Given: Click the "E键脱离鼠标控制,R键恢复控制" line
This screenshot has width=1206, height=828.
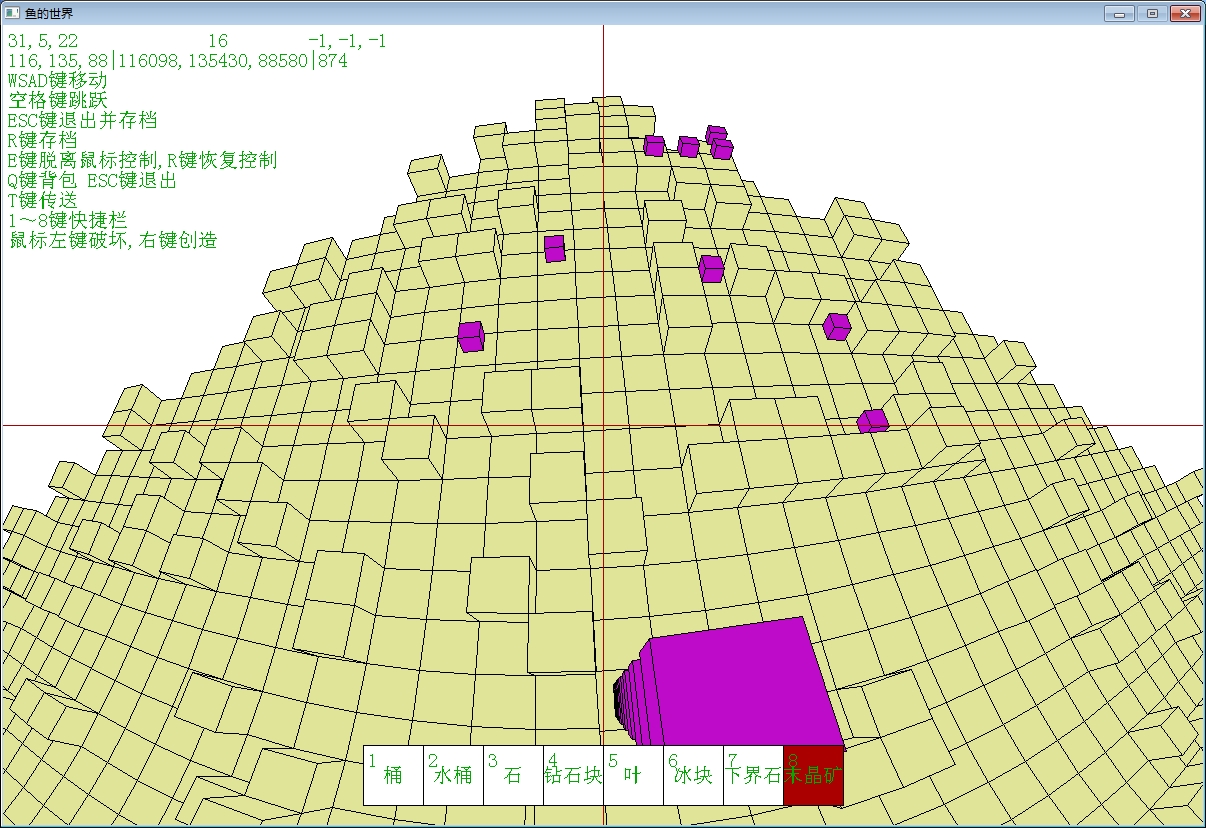Looking at the screenshot, I should [142, 160].
